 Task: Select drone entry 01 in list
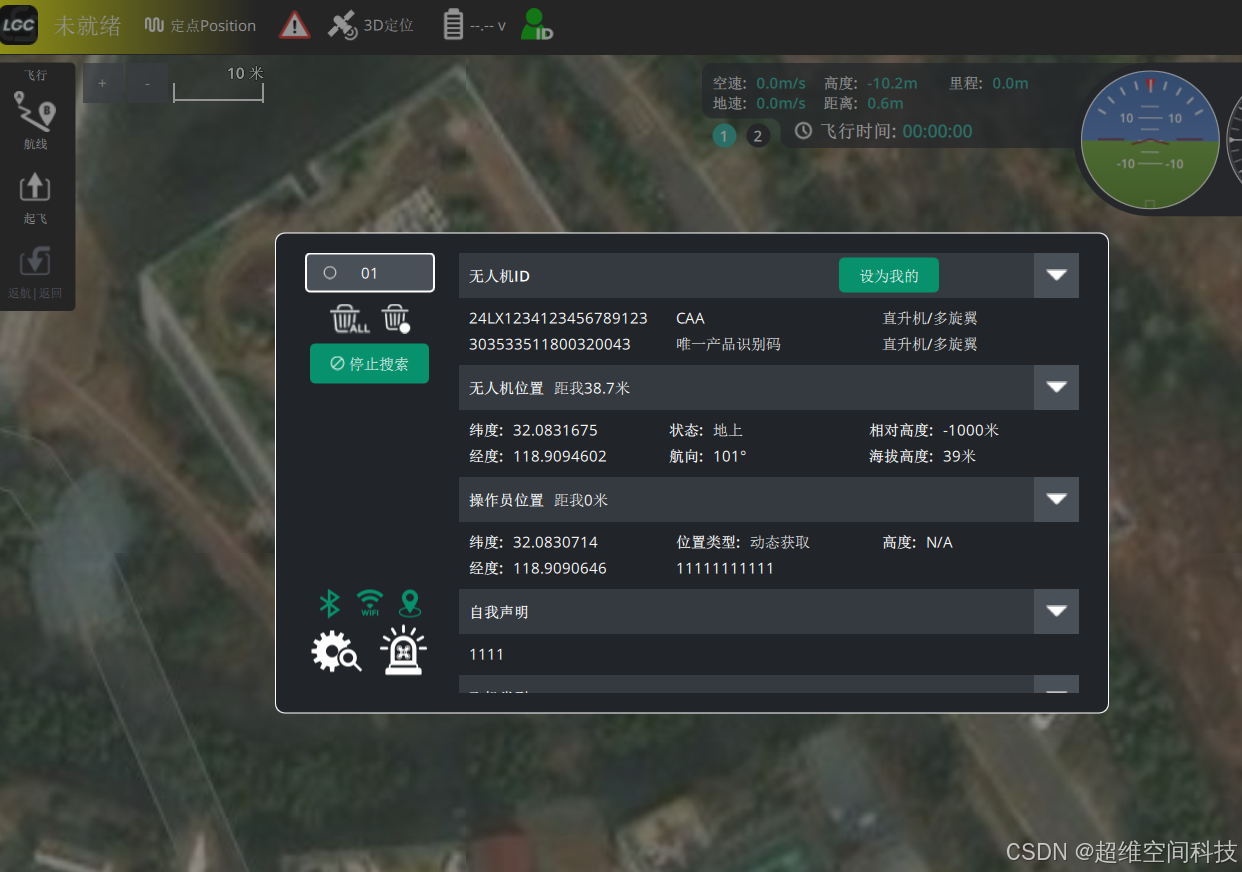370,273
